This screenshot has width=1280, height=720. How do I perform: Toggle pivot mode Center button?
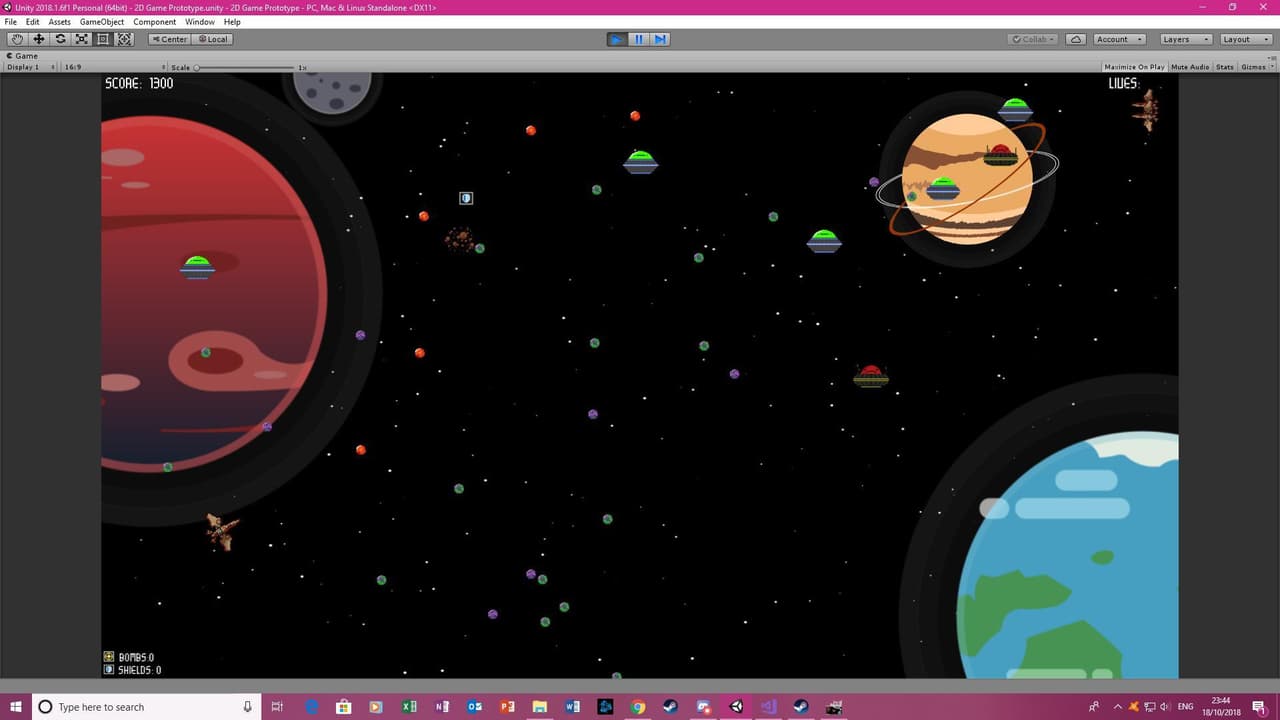click(169, 39)
